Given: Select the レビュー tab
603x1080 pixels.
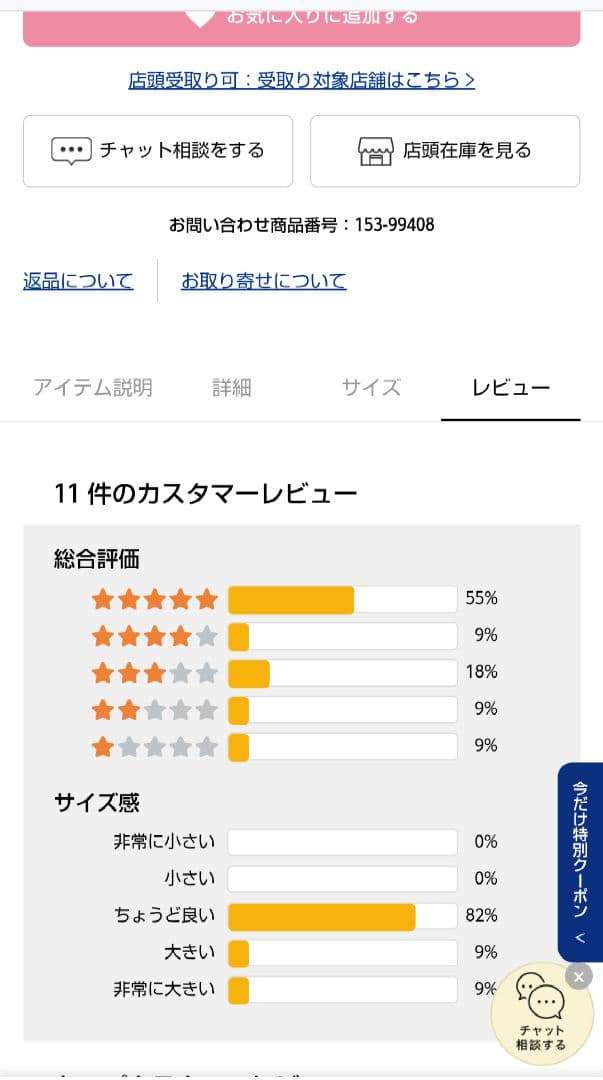Looking at the screenshot, I should pyautogui.click(x=510, y=388).
